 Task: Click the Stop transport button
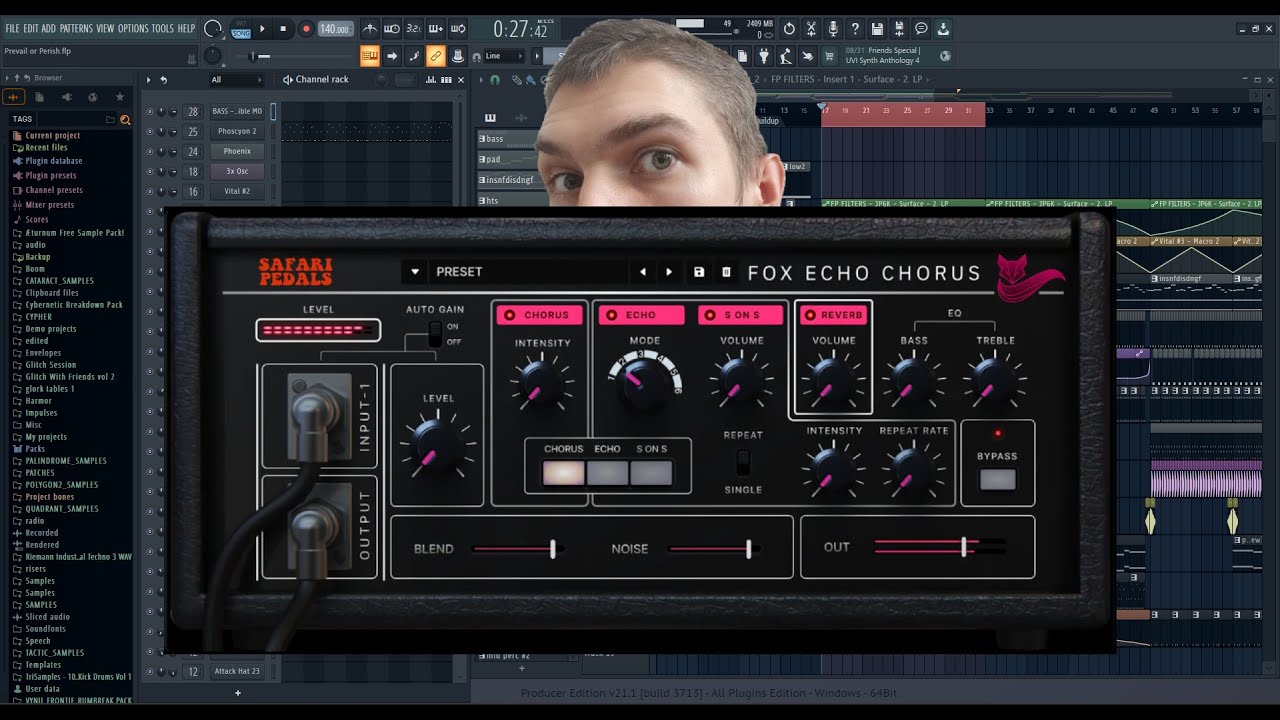tap(283, 29)
